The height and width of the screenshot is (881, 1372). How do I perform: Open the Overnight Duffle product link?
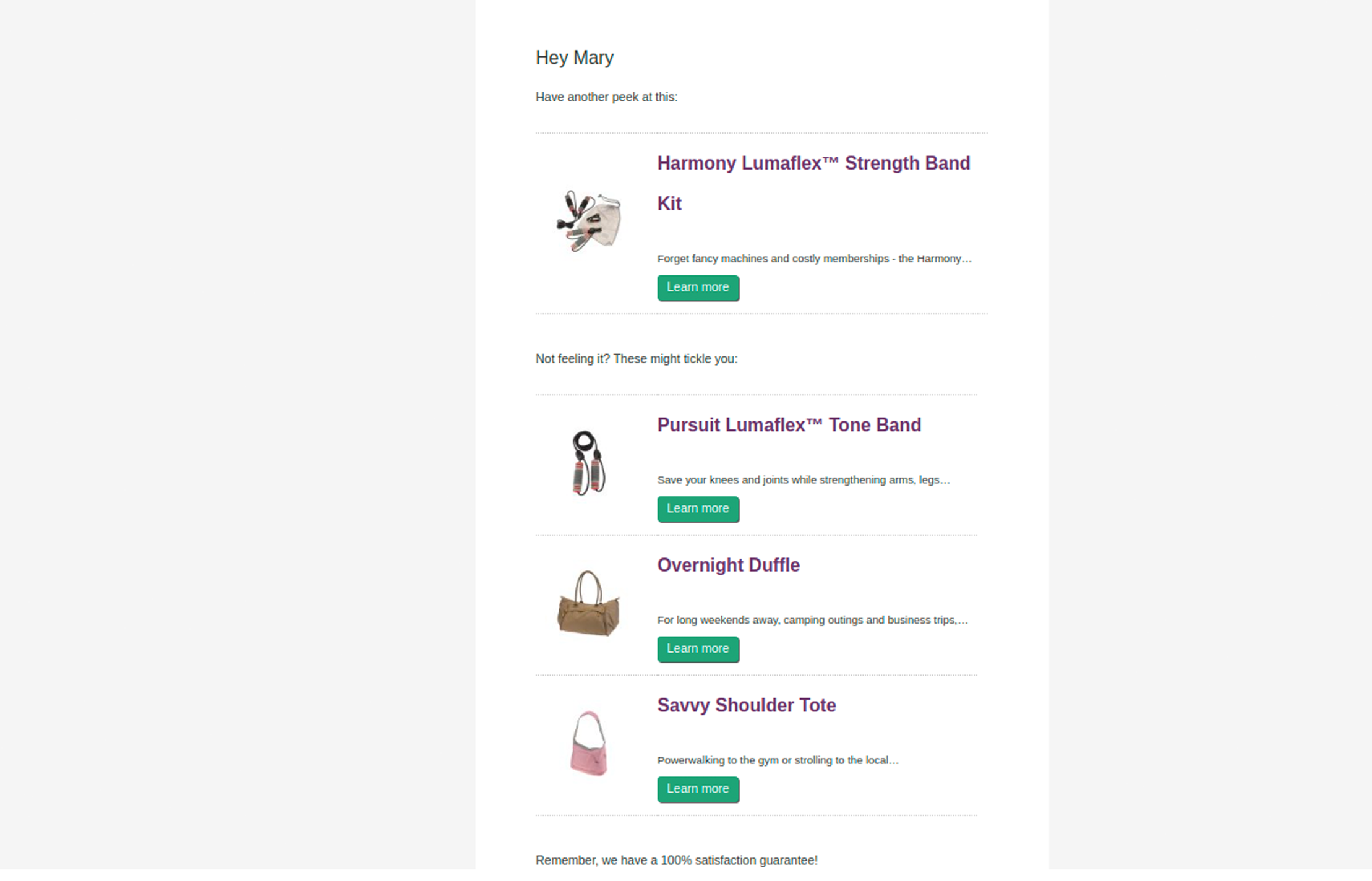click(728, 565)
